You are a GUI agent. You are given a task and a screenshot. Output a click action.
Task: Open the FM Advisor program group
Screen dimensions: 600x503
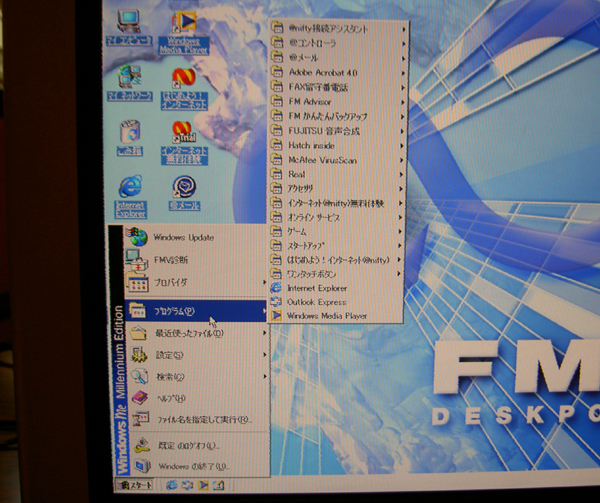(x=338, y=102)
